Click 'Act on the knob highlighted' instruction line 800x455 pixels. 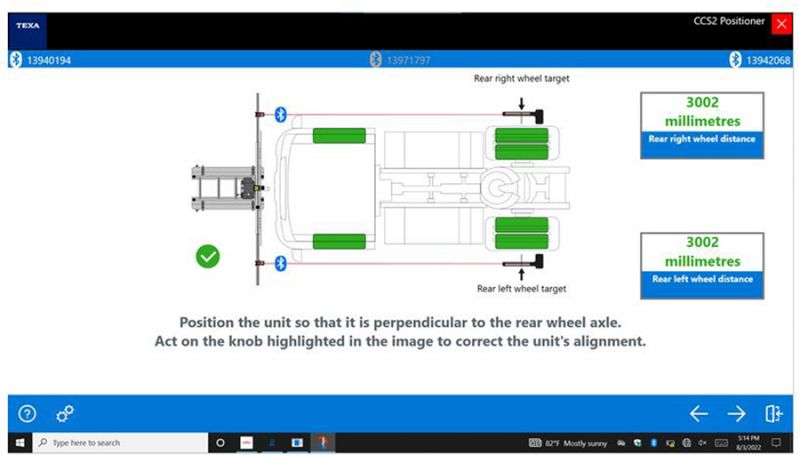[400, 341]
